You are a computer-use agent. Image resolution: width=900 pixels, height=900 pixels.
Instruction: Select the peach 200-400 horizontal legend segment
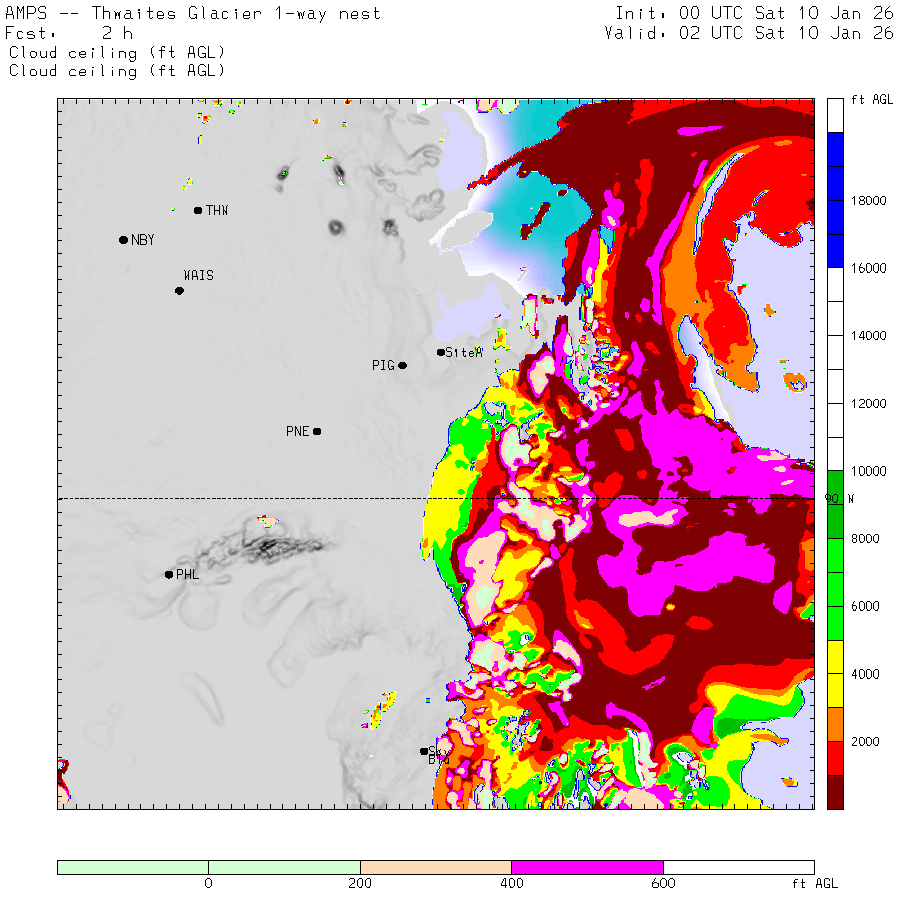[x=435, y=867]
